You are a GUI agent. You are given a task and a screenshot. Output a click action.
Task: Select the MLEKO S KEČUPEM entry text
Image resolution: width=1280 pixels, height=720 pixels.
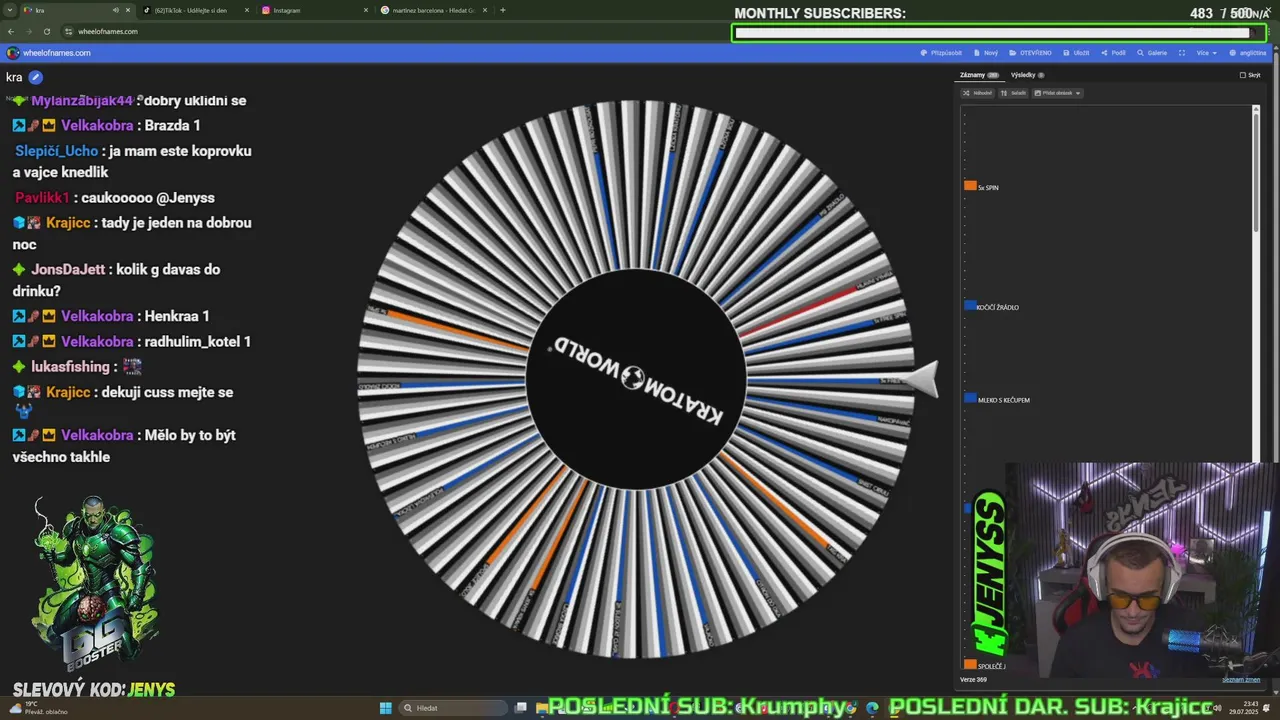1003,400
